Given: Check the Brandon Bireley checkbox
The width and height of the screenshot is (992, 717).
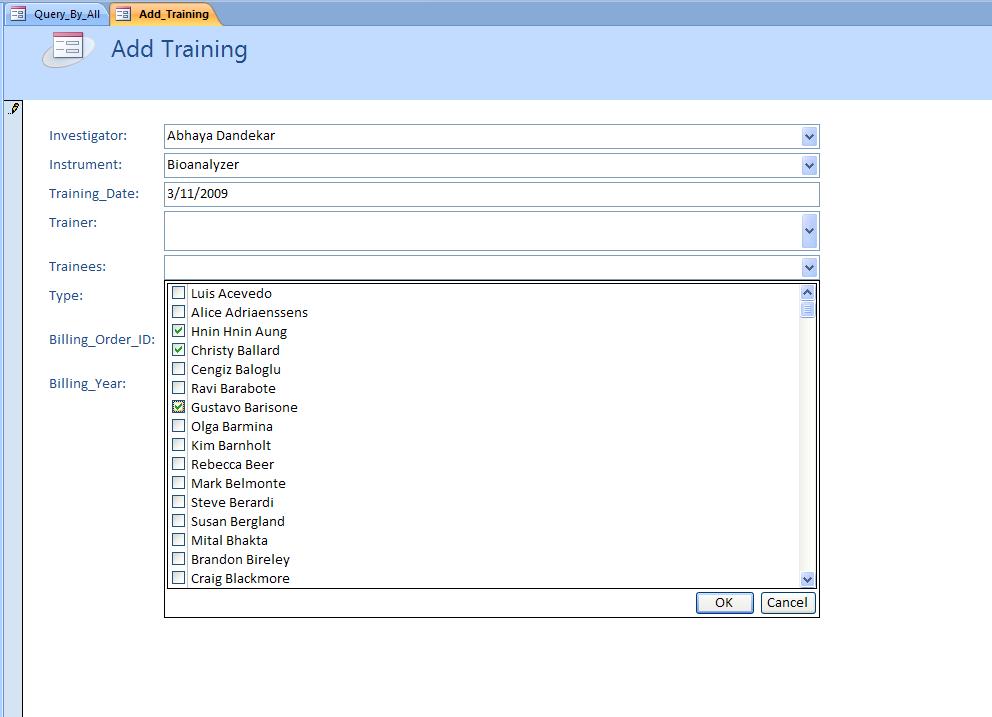Looking at the screenshot, I should (x=179, y=558).
